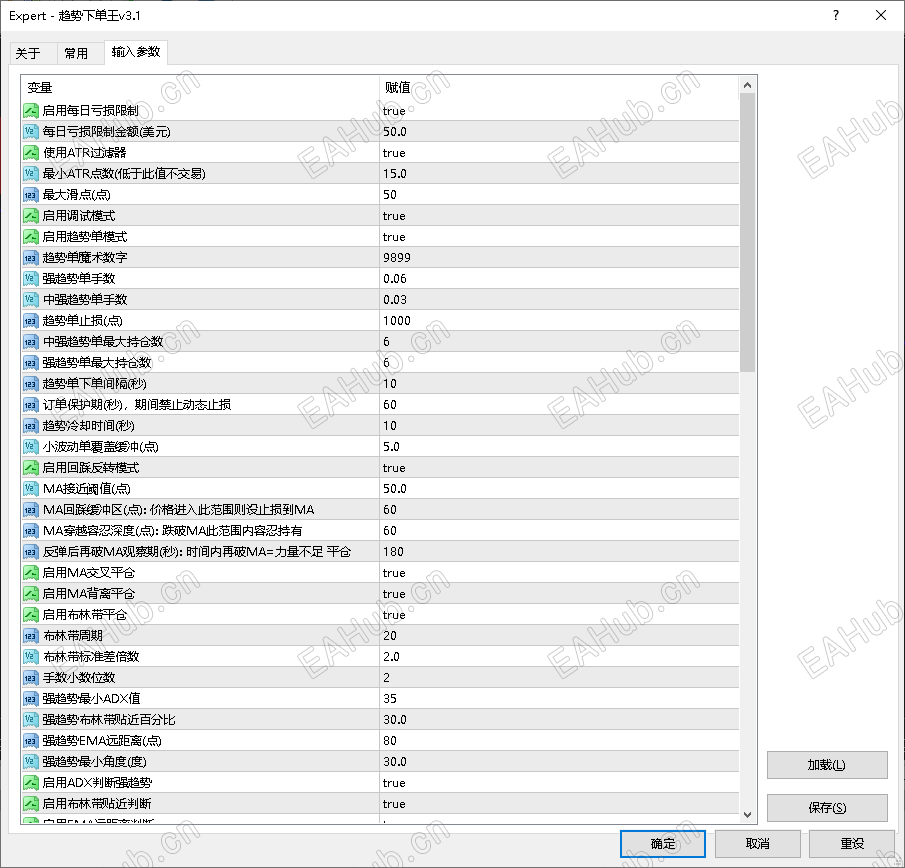The image size is (905, 868).
Task: Click the icon beside 中强趋势单最大持仓数
Action: (x=31, y=342)
